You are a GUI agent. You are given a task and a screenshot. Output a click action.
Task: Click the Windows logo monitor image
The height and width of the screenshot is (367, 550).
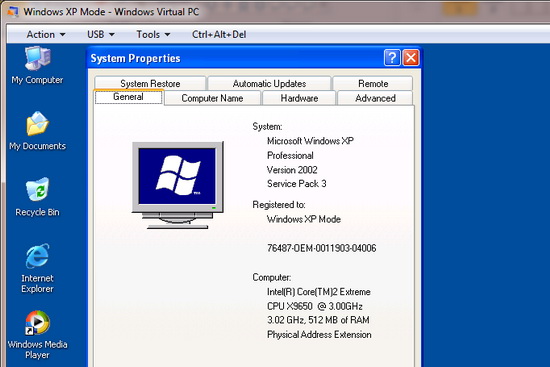[178, 185]
